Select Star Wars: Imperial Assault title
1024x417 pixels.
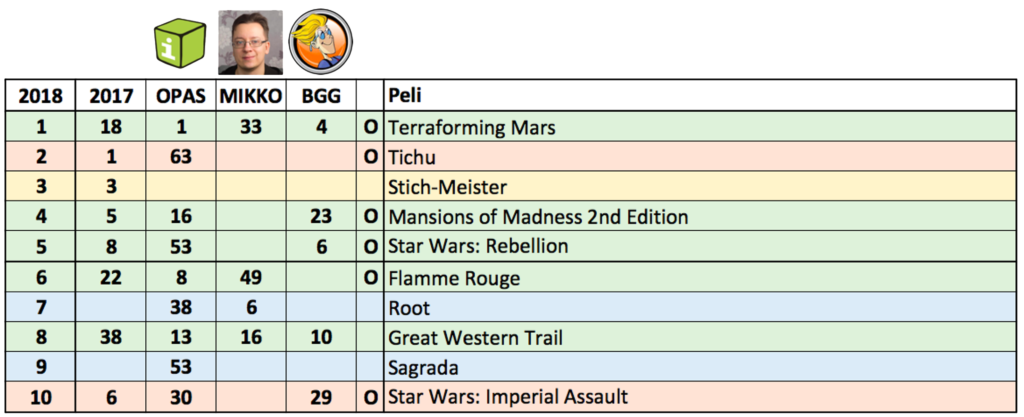coord(507,397)
